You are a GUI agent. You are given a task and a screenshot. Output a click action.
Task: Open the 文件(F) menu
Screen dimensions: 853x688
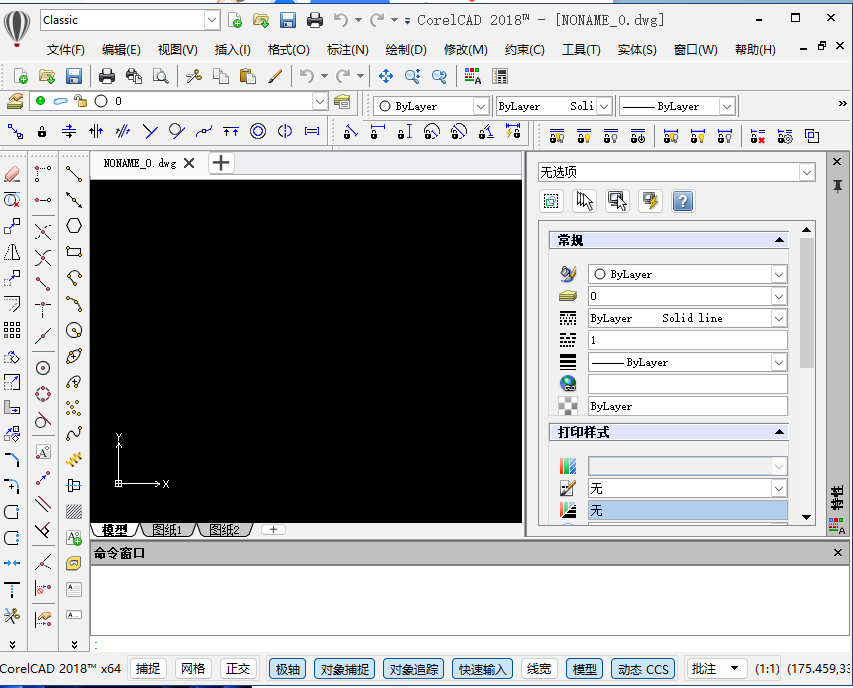(65, 49)
